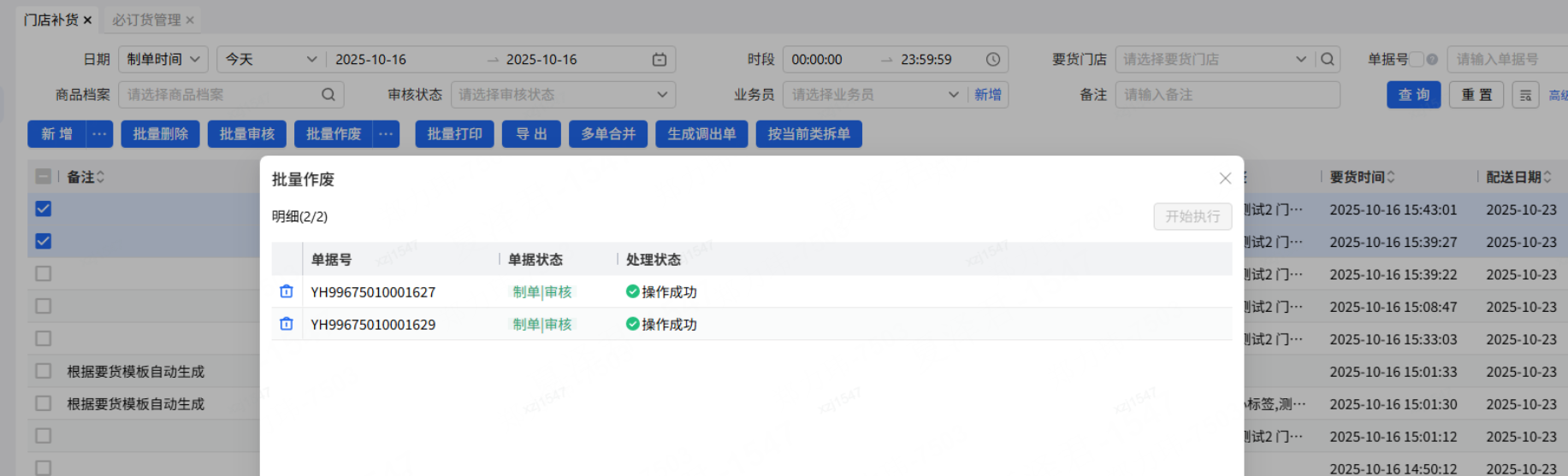Image resolution: width=1568 pixels, height=476 pixels.
Task: Open the date range calendar icon
Action: (x=660, y=59)
